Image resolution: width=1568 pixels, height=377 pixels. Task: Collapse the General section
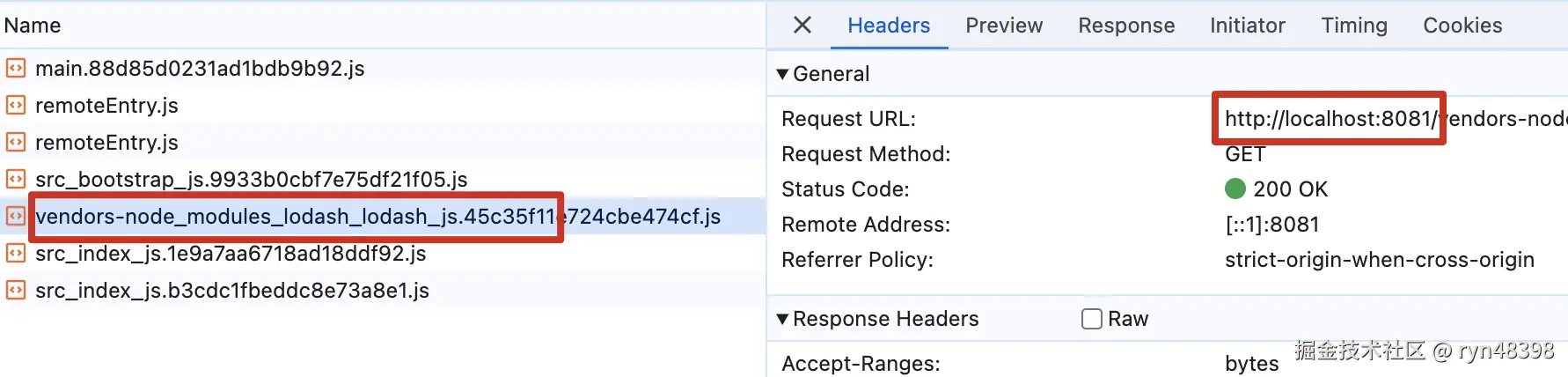click(x=782, y=74)
